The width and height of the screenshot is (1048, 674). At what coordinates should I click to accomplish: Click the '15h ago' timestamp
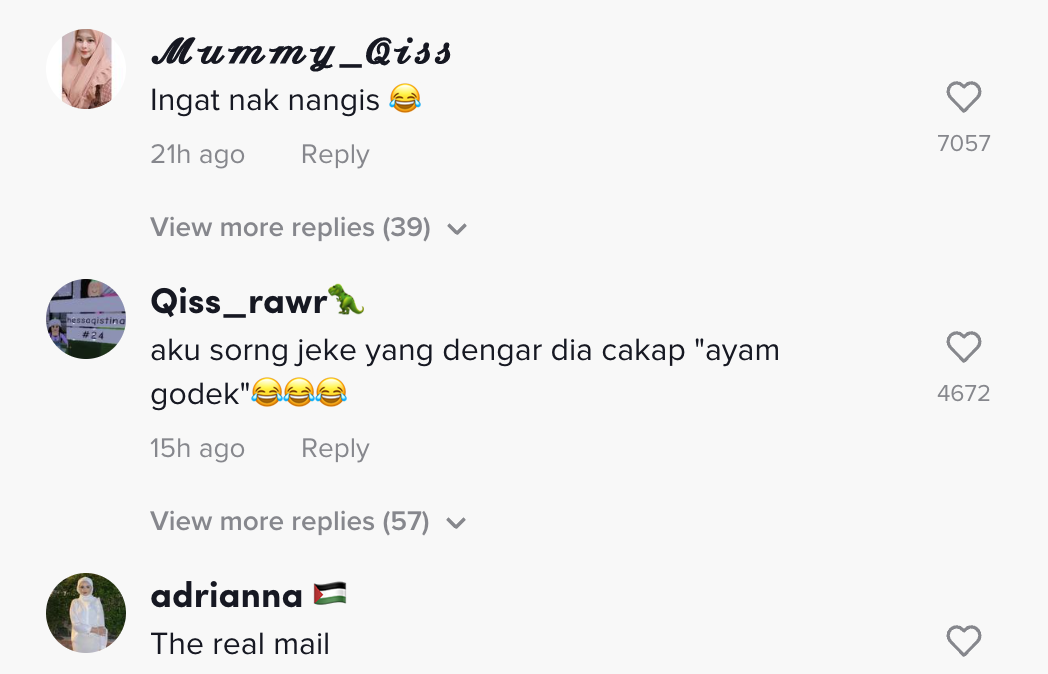tap(198, 449)
